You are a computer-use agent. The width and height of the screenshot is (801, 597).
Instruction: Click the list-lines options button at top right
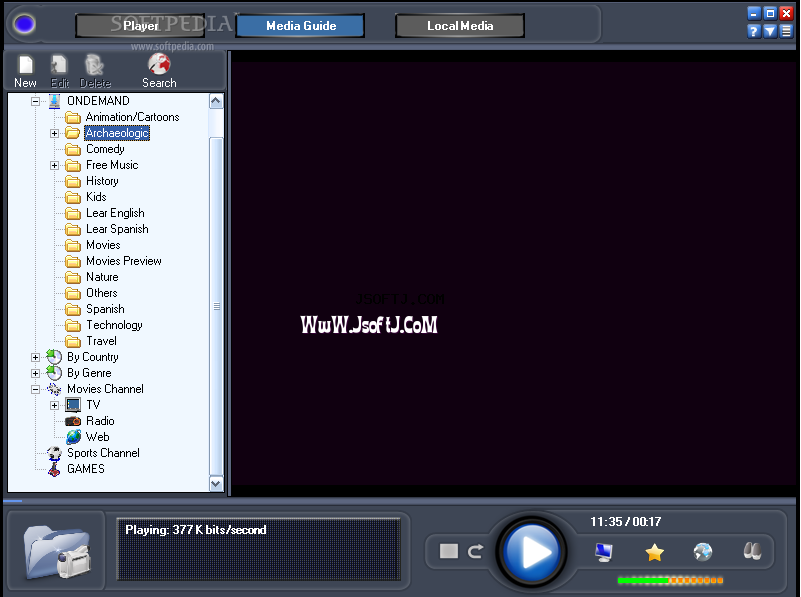click(x=786, y=32)
